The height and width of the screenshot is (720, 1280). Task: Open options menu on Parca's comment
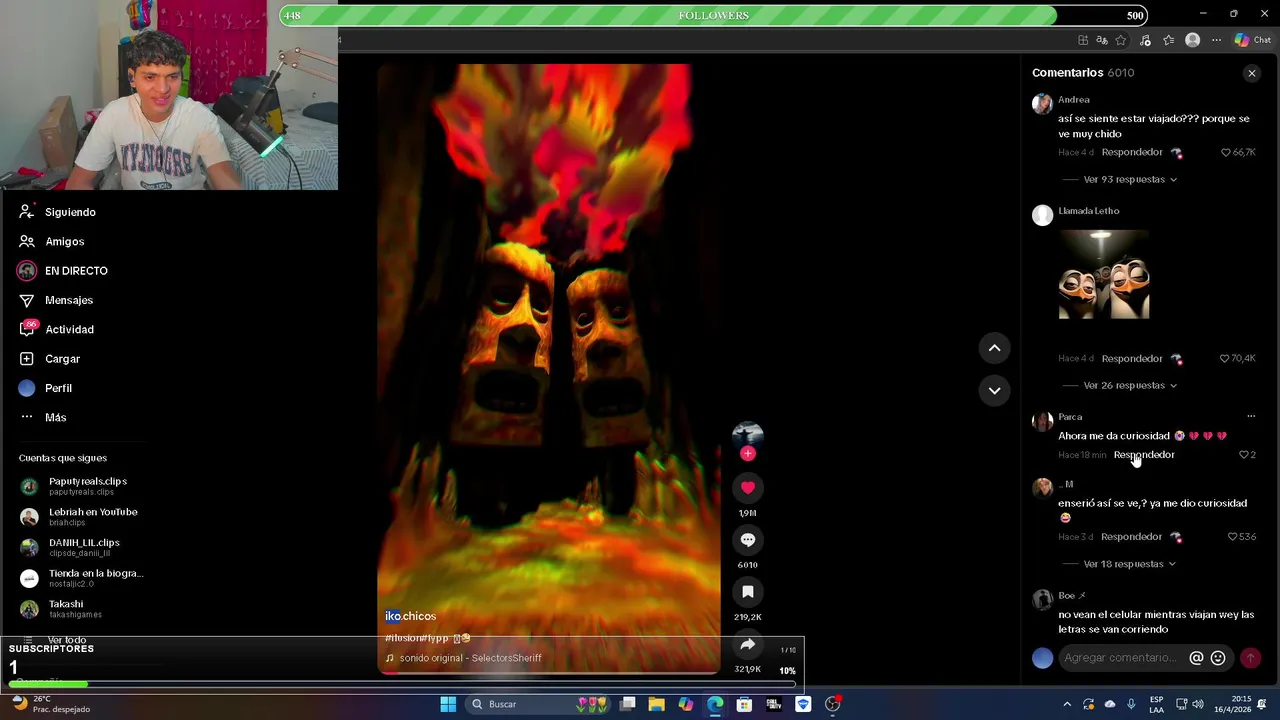point(1251,416)
